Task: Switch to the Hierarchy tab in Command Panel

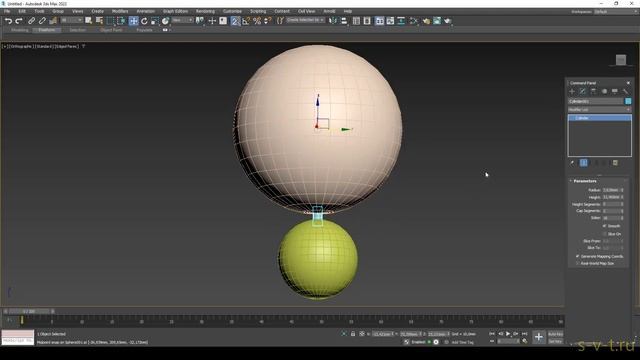Action: tap(593, 91)
